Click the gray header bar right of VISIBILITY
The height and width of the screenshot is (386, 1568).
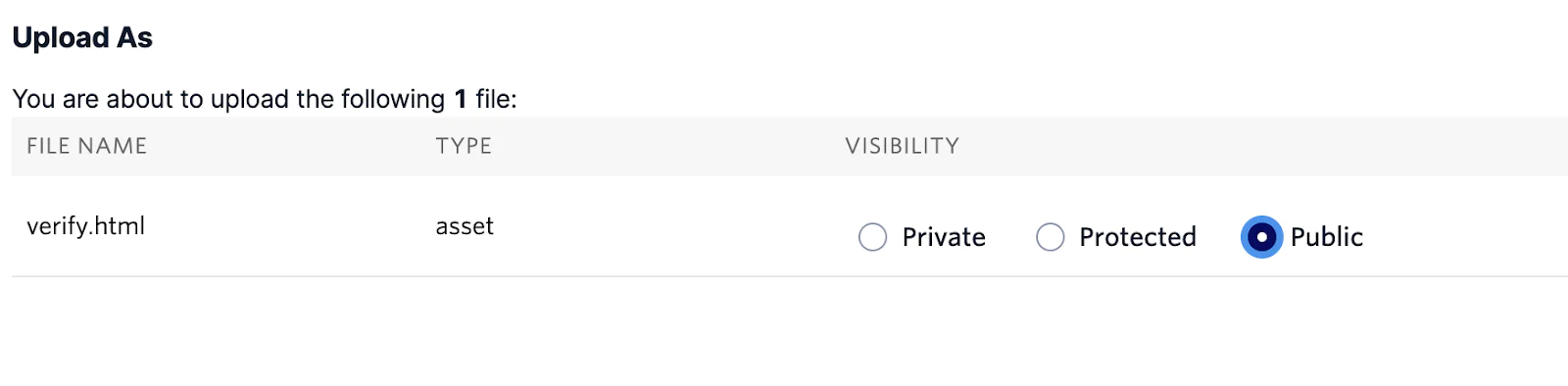[1264, 146]
